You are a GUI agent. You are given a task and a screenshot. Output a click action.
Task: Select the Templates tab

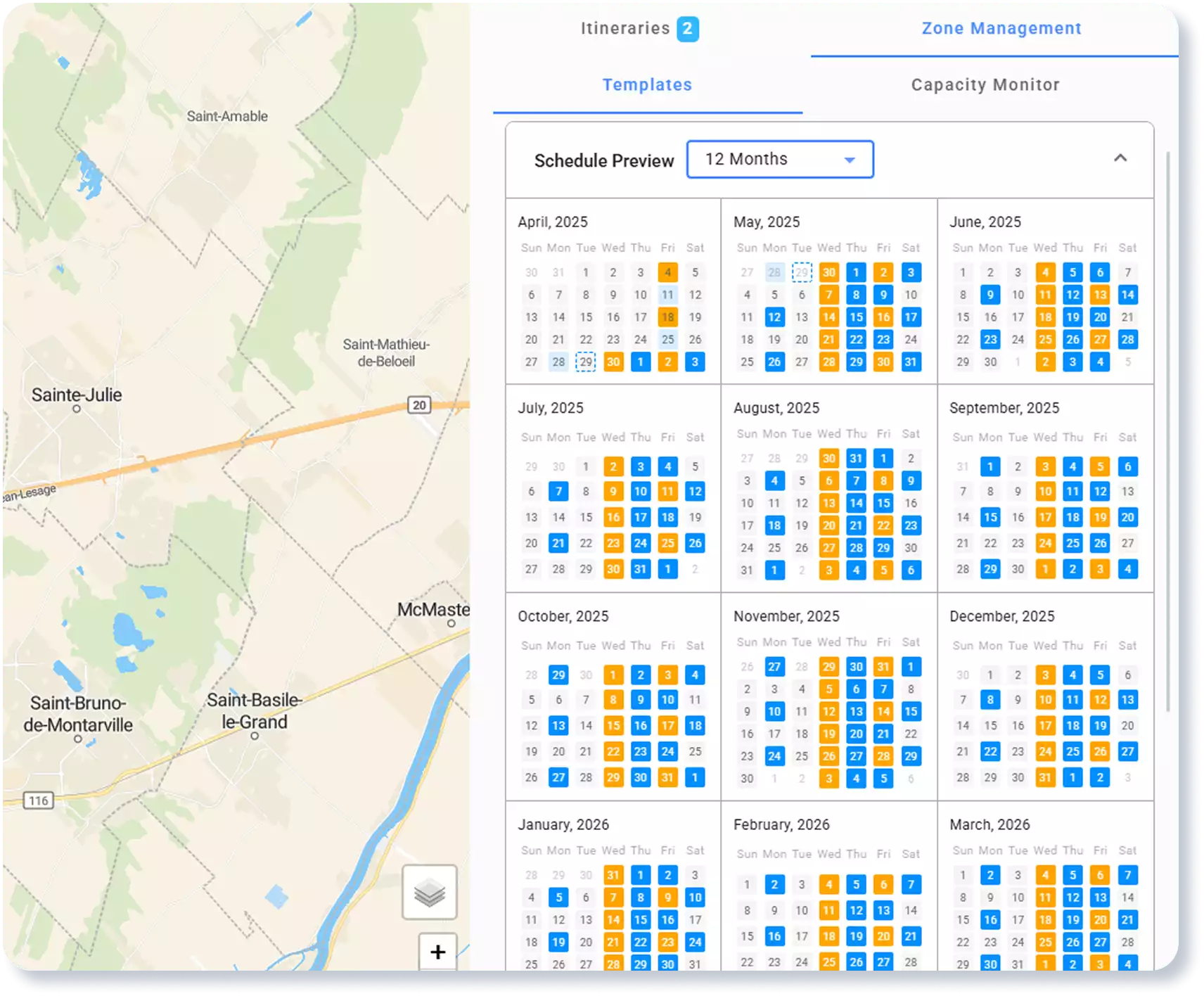tap(646, 84)
